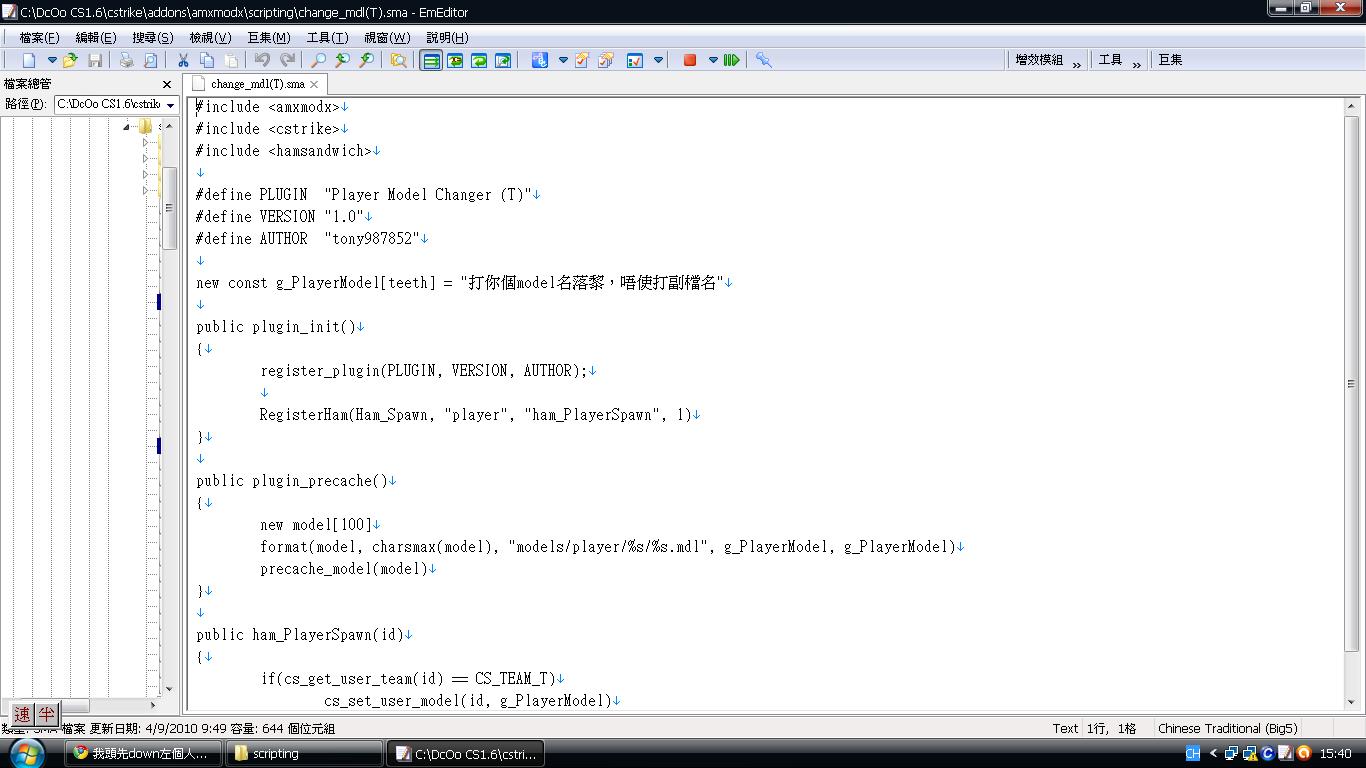Open the 巨集(M) menu
This screenshot has width=1366, height=768.
pyautogui.click(x=269, y=37)
